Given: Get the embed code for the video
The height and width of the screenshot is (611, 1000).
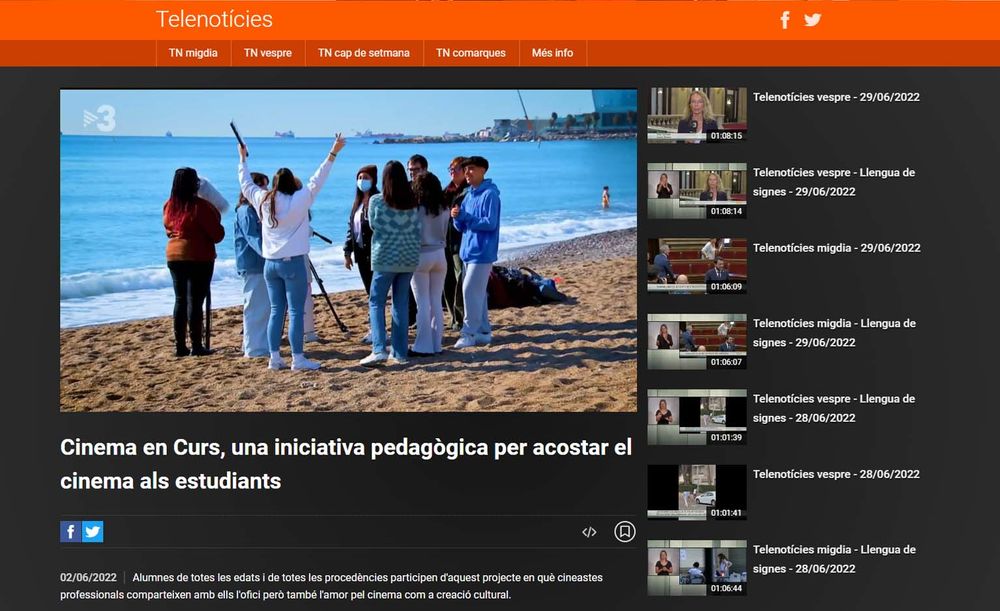Looking at the screenshot, I should pos(589,532).
